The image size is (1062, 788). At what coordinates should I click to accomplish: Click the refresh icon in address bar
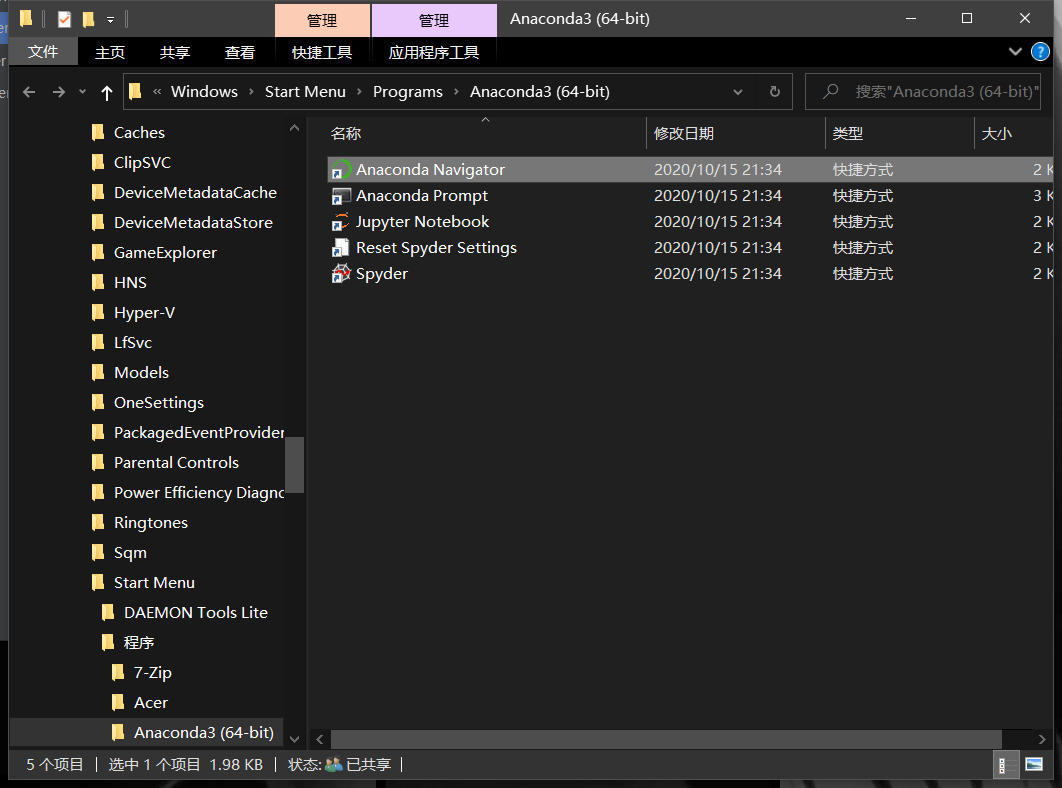pyautogui.click(x=775, y=91)
